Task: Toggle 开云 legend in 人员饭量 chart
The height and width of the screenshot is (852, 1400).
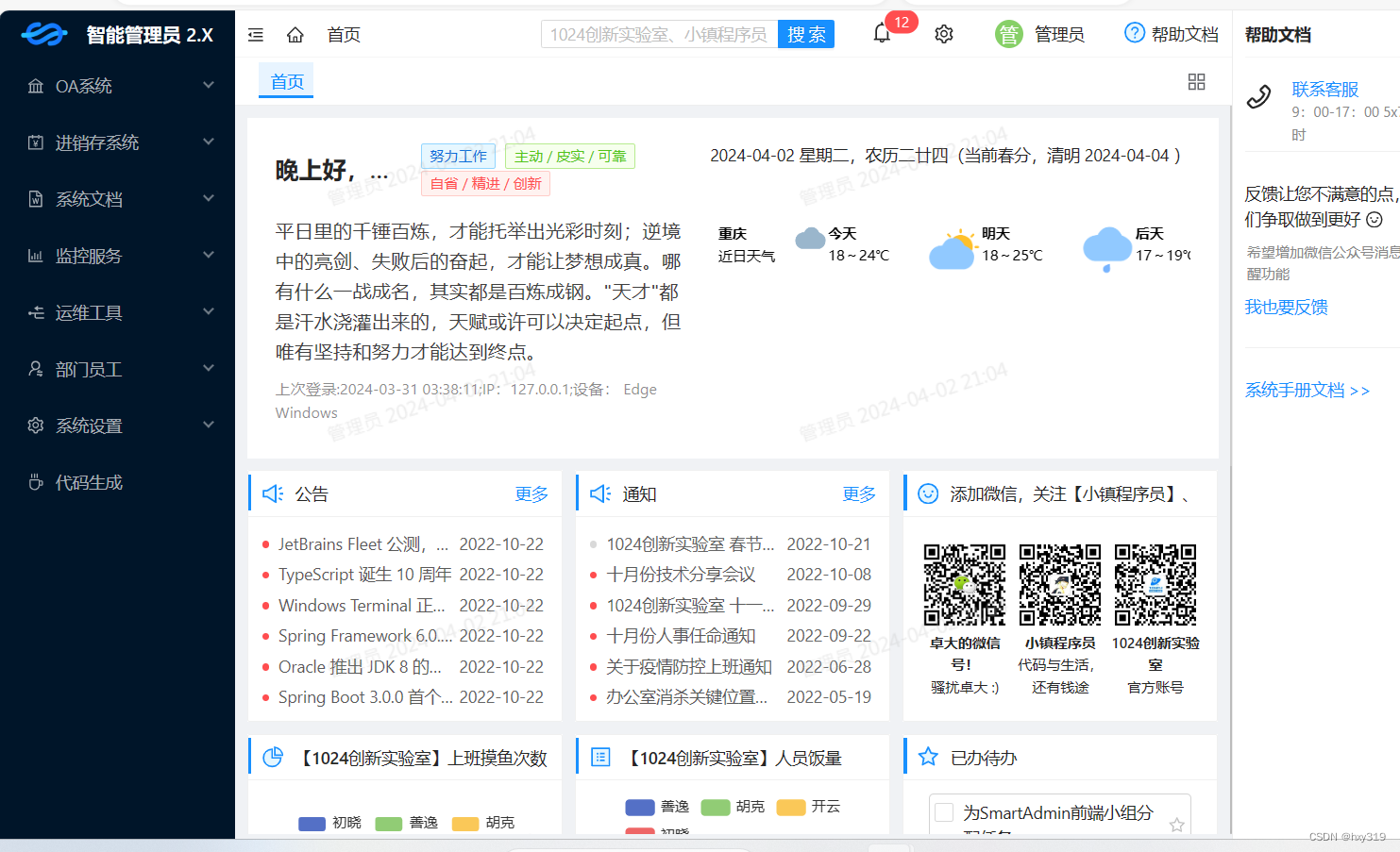Action: click(x=808, y=807)
